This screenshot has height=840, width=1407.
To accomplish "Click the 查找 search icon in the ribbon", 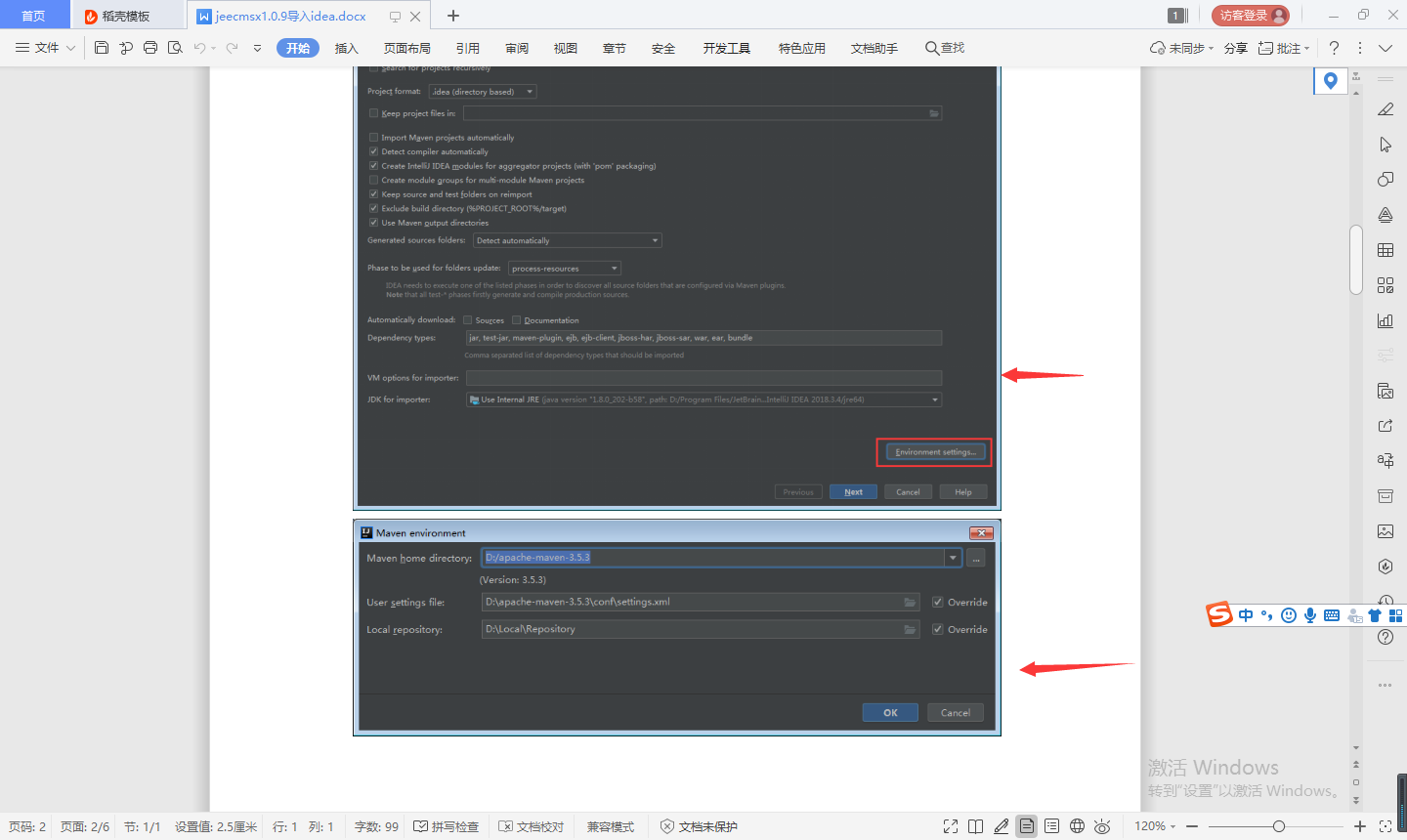I will 945,48.
